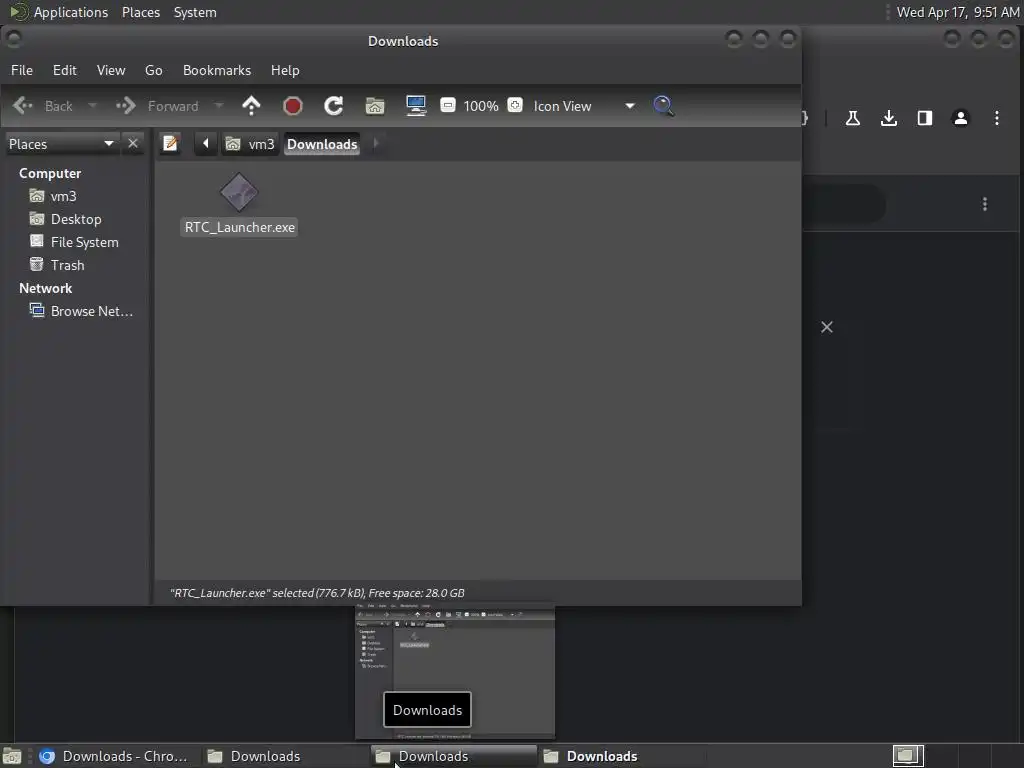Open the Edit menu

click(65, 70)
